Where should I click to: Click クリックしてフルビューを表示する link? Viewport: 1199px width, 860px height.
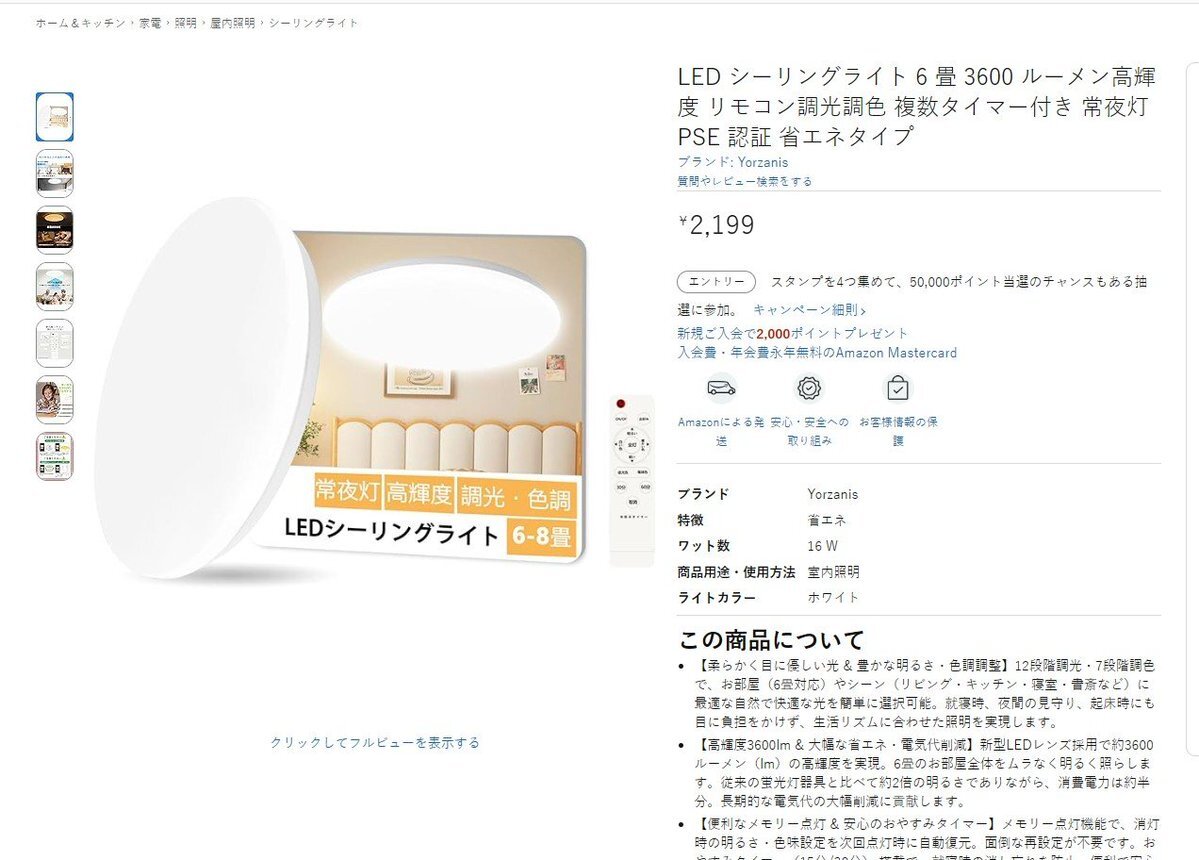(x=375, y=742)
